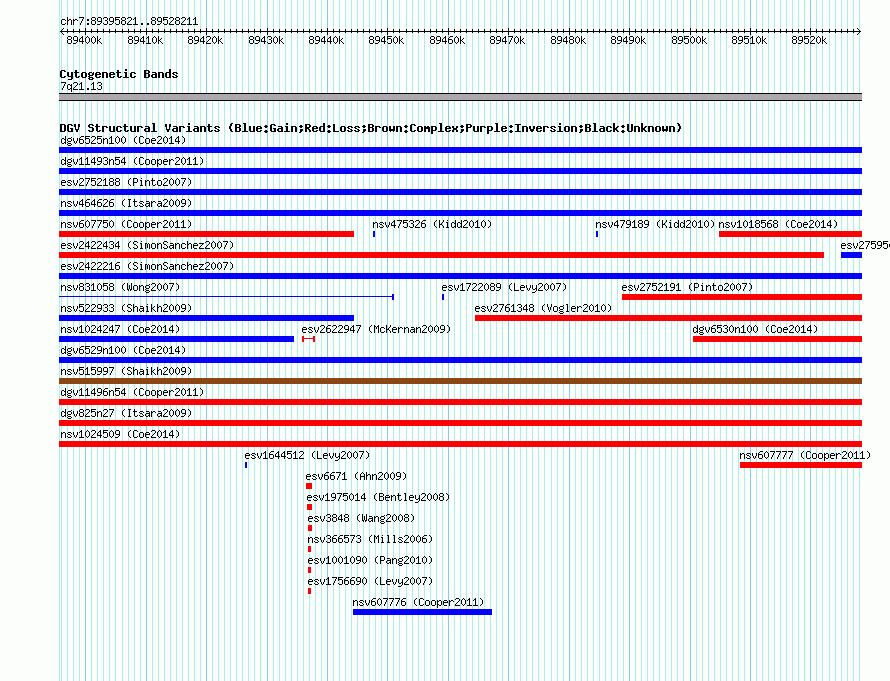Click the blue nsv607776 gain bar
Viewport: 890px width, 681px height.
[x=422, y=612]
